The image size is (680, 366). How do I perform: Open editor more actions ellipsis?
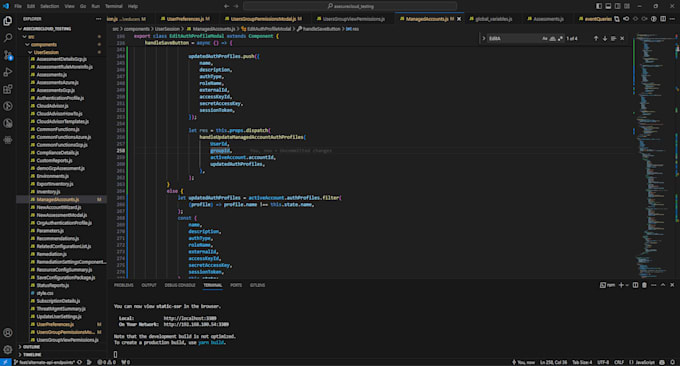[x=672, y=19]
